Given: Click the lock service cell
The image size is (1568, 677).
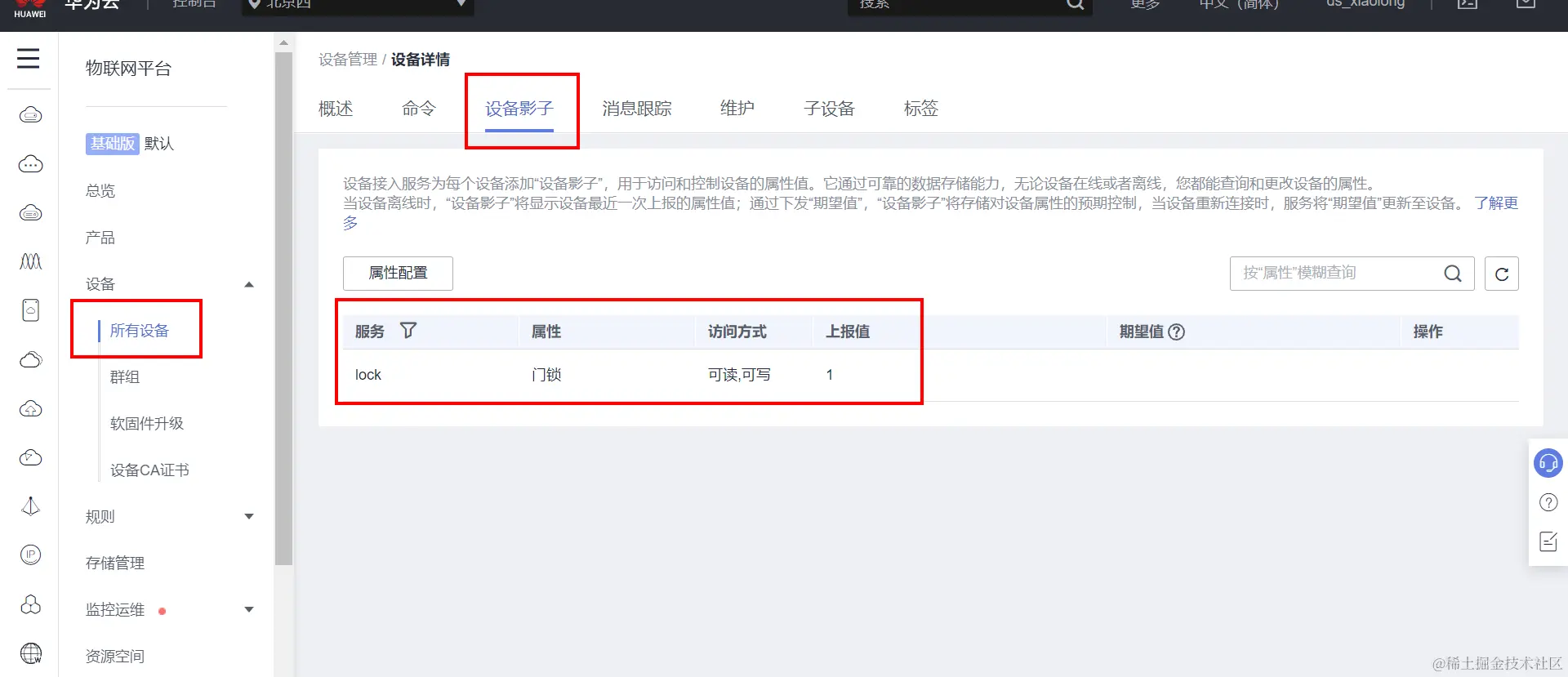Looking at the screenshot, I should 368,375.
